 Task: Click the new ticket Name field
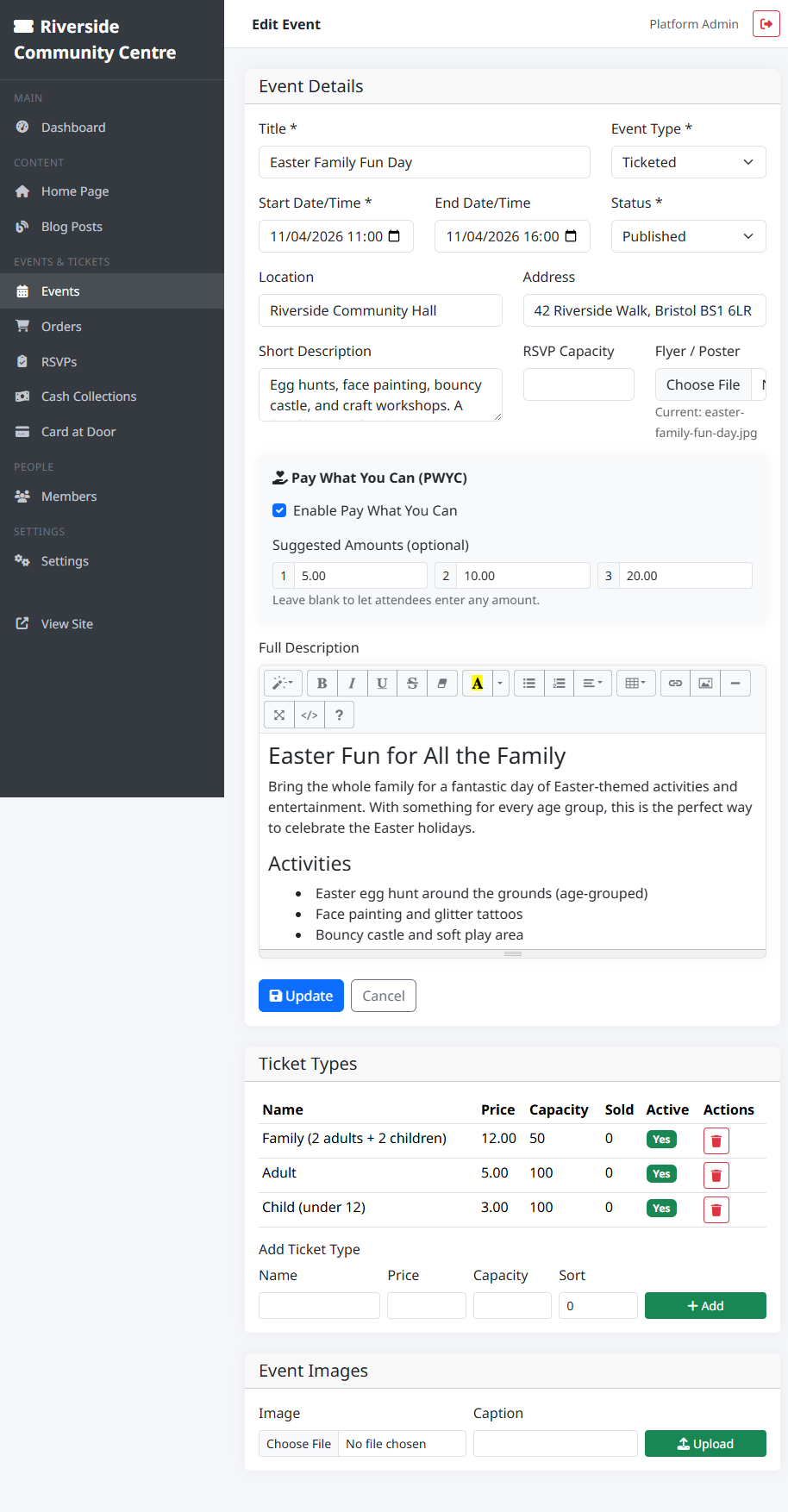[x=319, y=1306]
